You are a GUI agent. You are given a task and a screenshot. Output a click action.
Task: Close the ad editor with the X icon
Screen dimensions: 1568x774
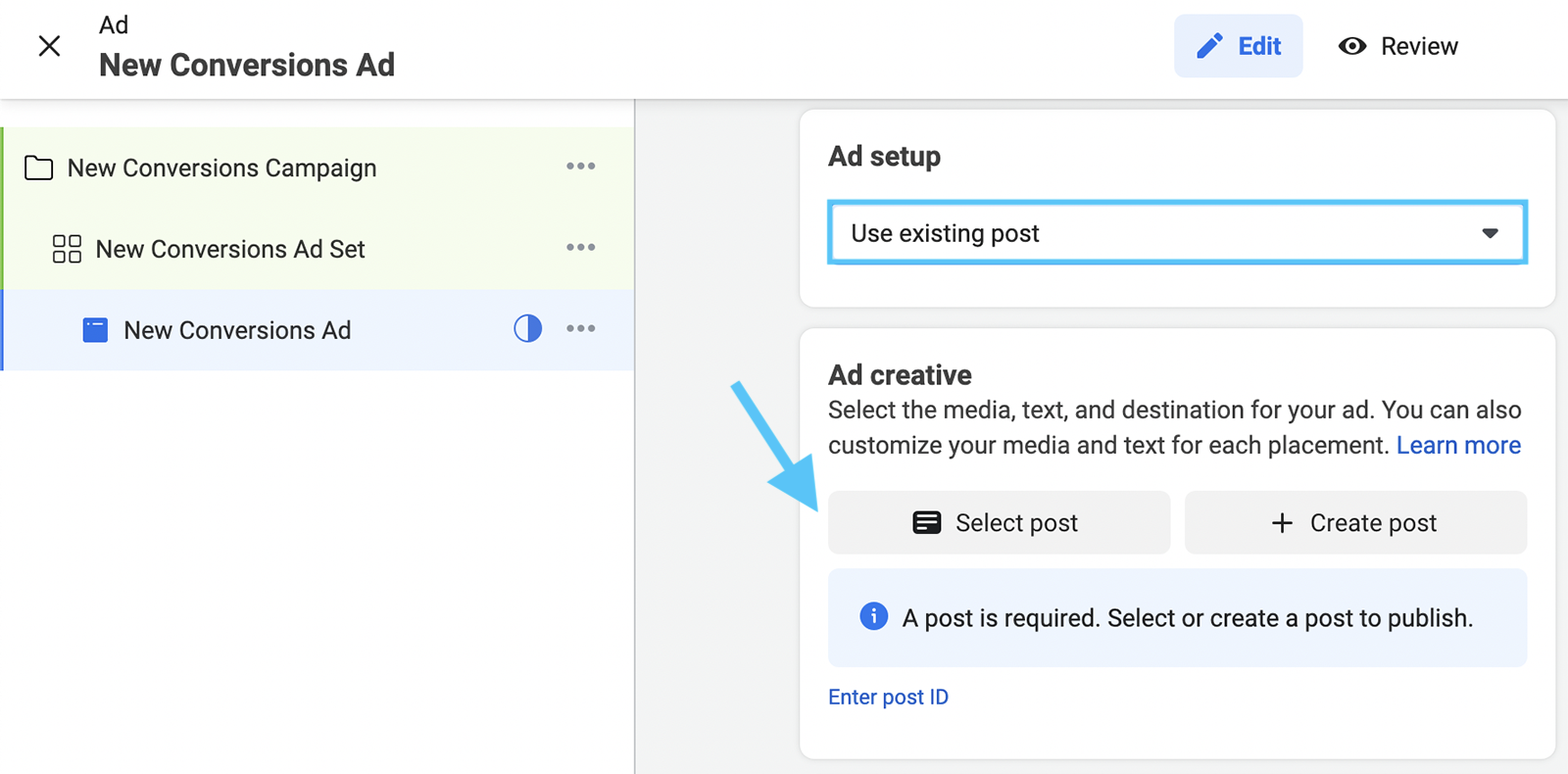[x=49, y=46]
